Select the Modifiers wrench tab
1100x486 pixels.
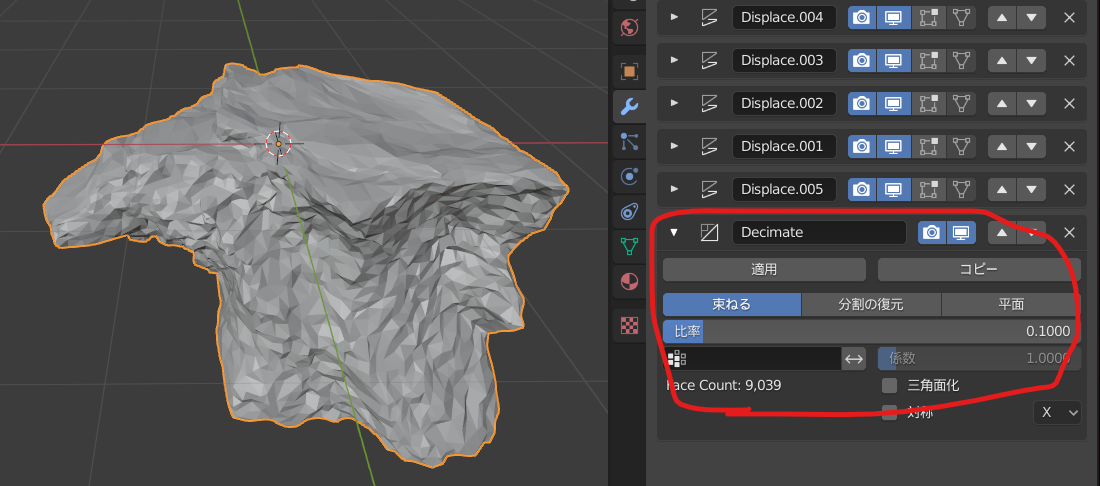coord(629,107)
